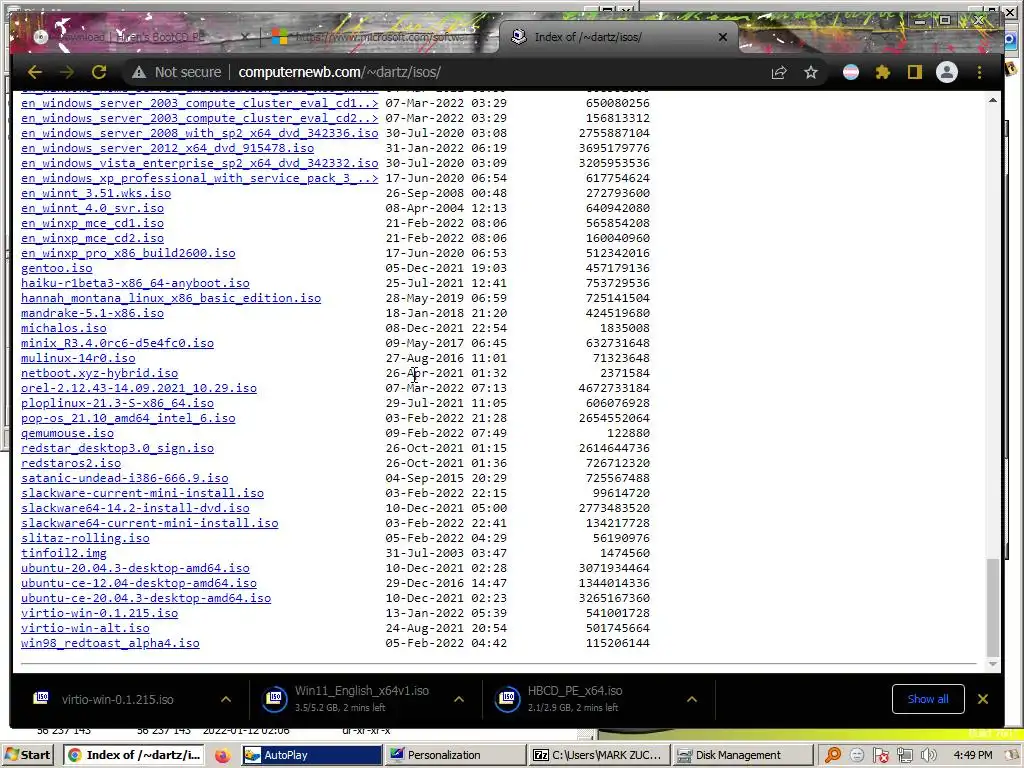The image size is (1024, 768).
Task: Click the page scrollbar up arrow
Action: 993,101
